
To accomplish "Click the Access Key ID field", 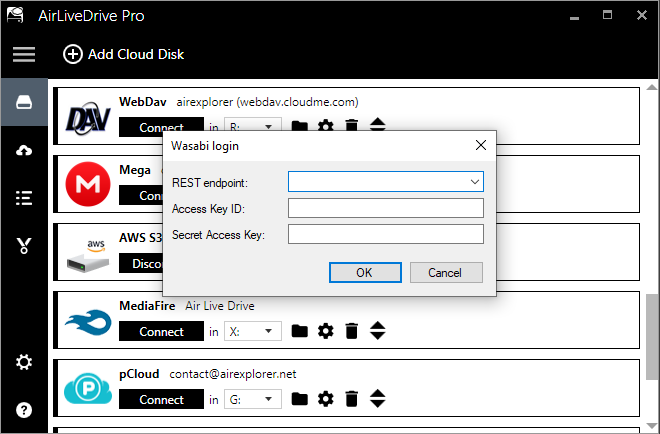I will coord(386,208).
